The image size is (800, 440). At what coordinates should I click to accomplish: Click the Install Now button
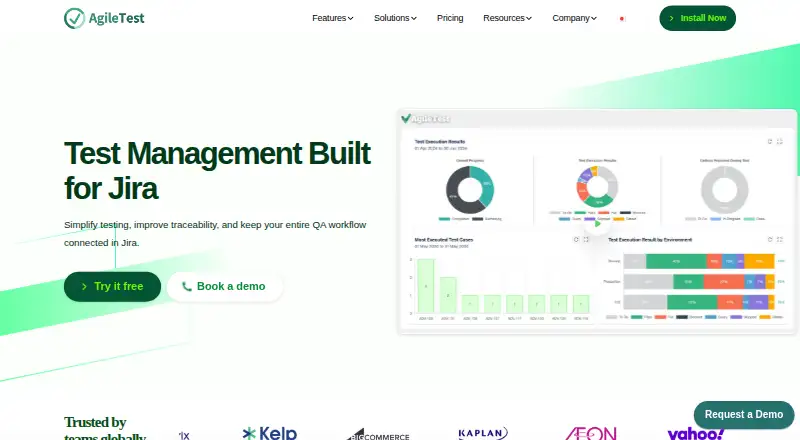click(x=697, y=18)
